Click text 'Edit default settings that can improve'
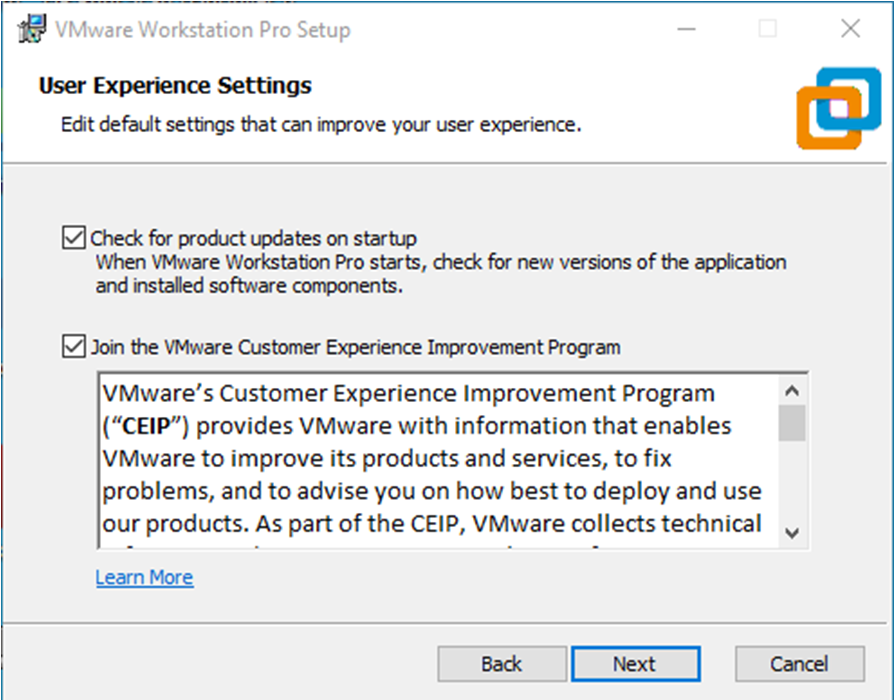The image size is (895, 700). 224,124
